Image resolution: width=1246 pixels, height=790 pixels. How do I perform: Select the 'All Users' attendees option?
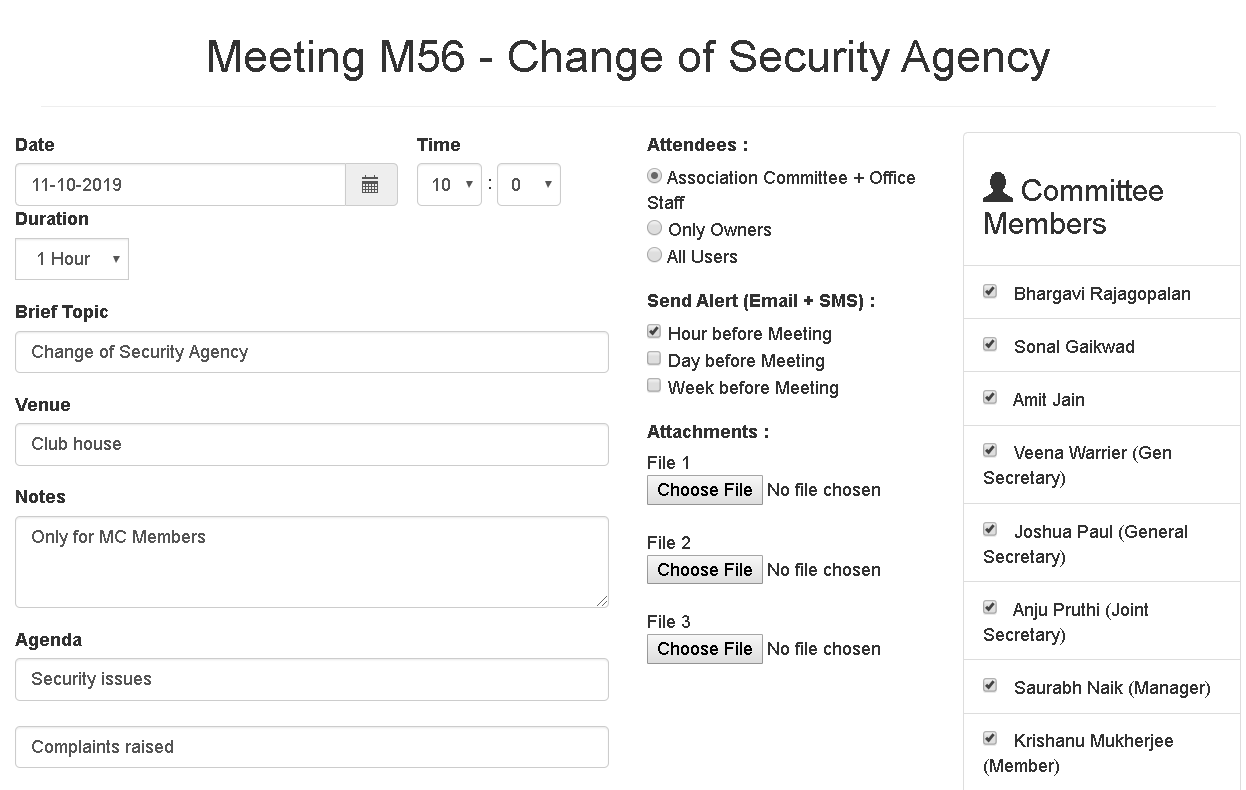[654, 255]
